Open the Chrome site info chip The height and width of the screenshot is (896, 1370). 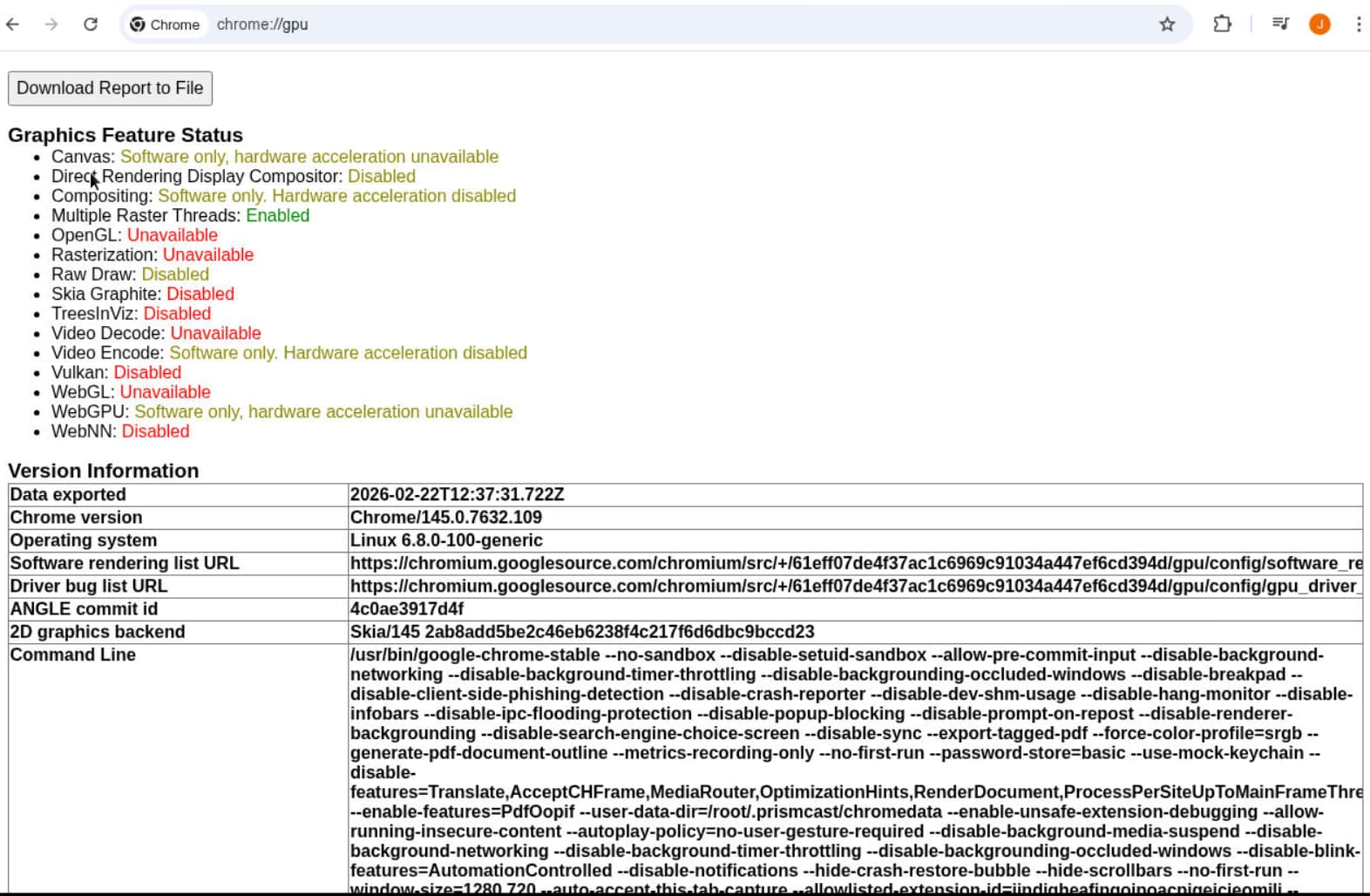(x=166, y=24)
